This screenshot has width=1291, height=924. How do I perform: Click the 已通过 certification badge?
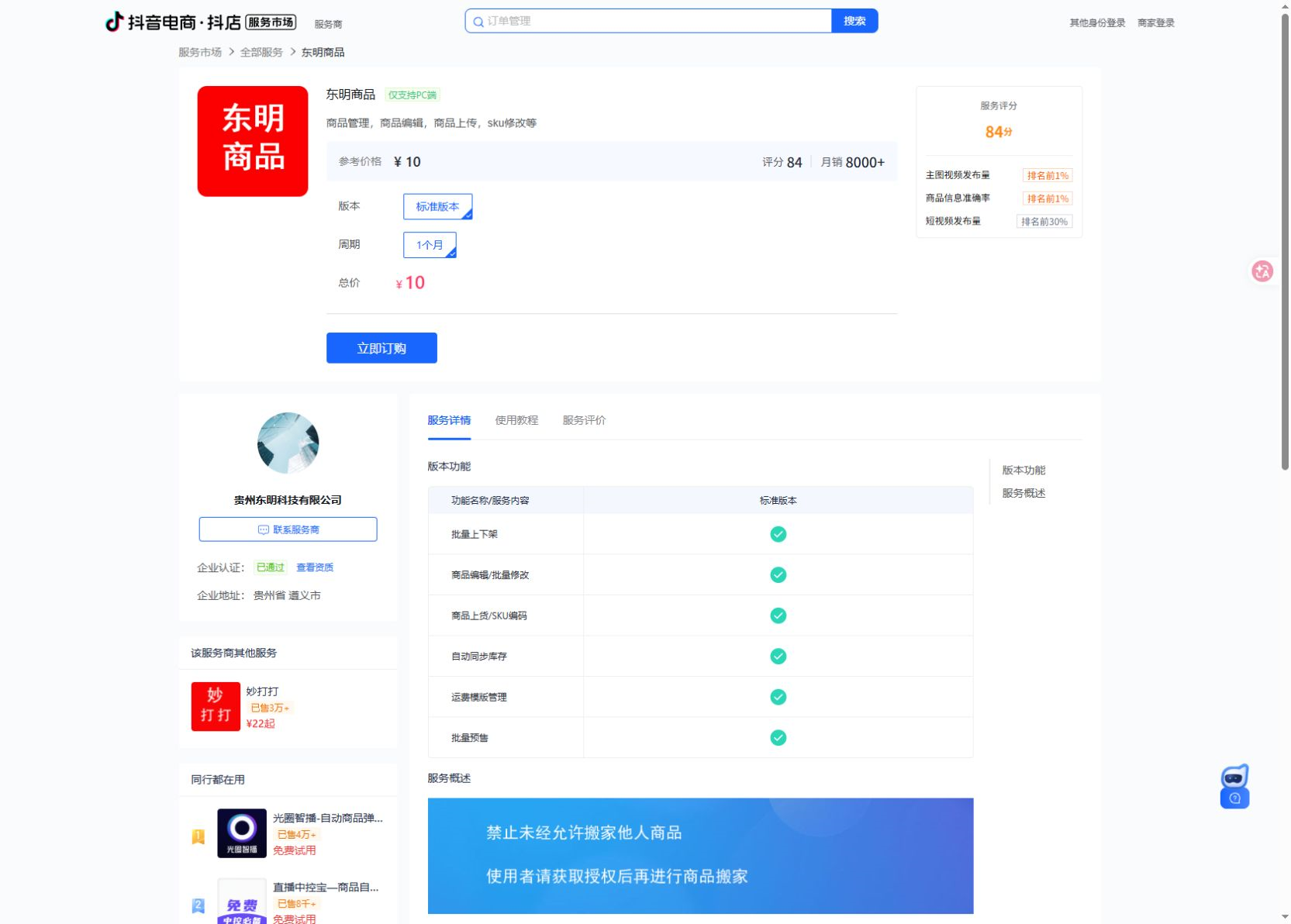271,567
